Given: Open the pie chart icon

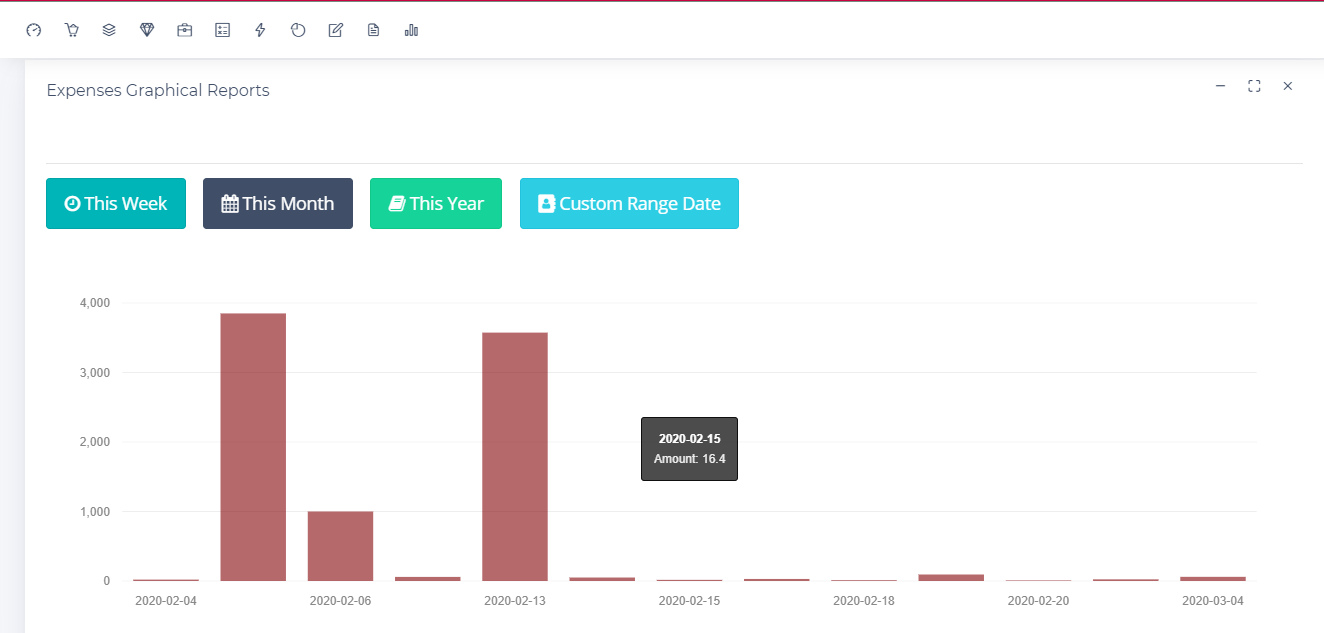Looking at the screenshot, I should pyautogui.click(x=298, y=30).
